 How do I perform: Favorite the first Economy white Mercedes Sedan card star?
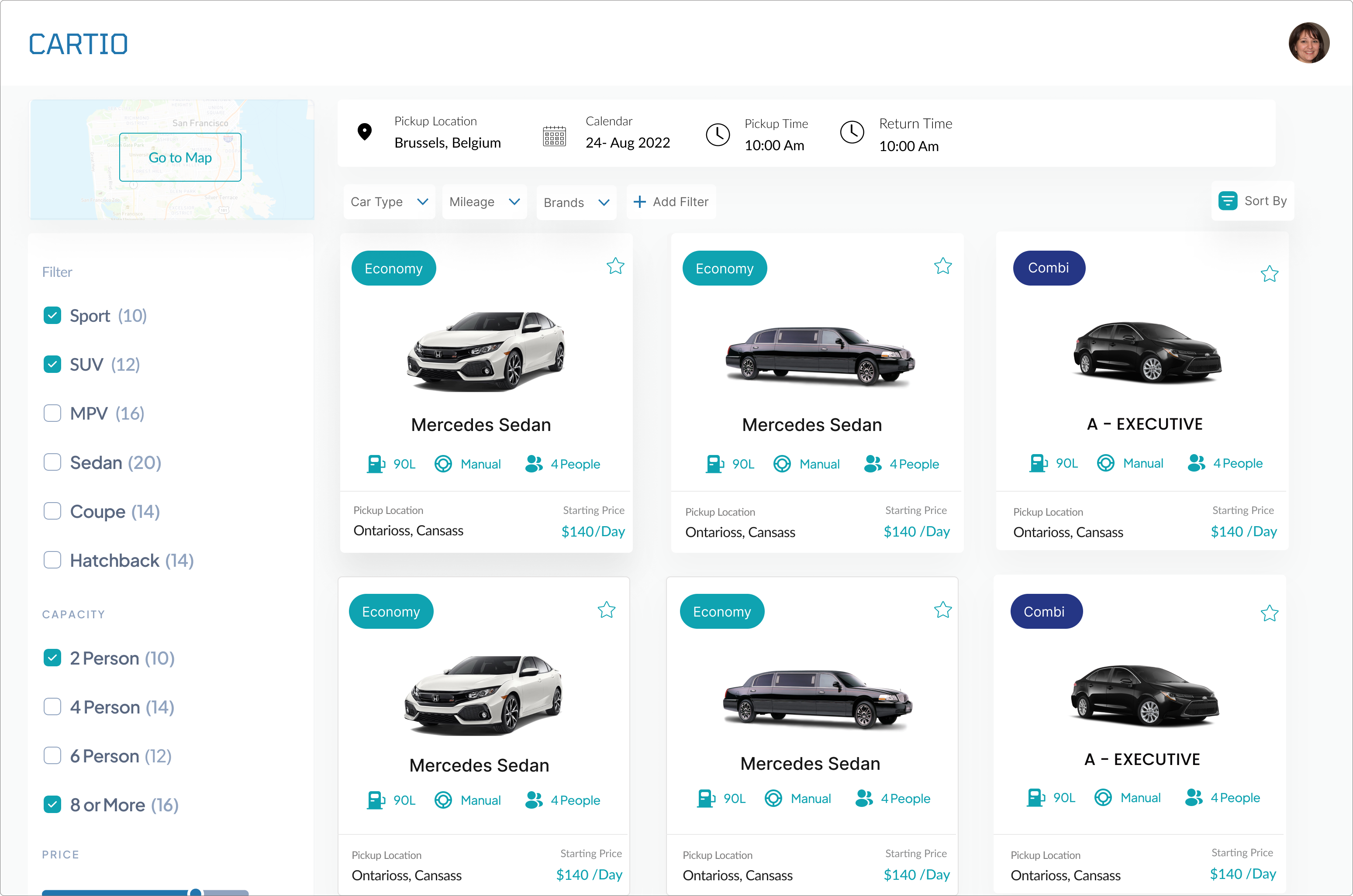tap(615, 266)
